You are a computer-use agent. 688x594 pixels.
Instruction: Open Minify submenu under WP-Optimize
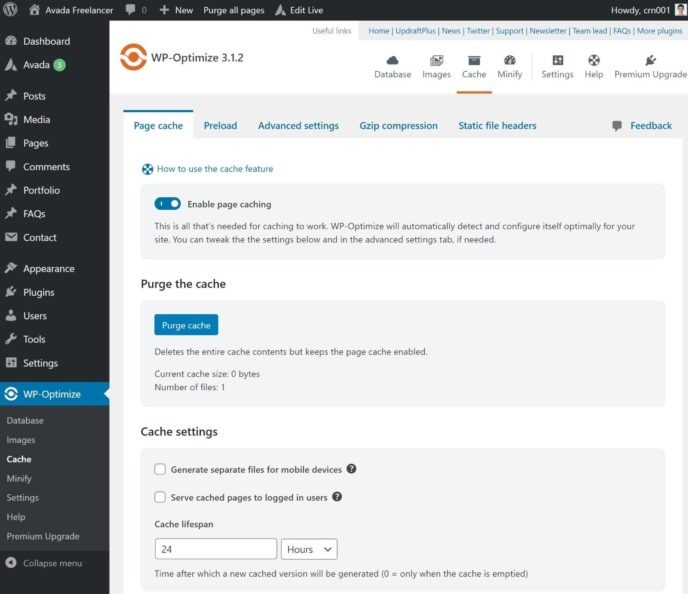click(x=19, y=478)
